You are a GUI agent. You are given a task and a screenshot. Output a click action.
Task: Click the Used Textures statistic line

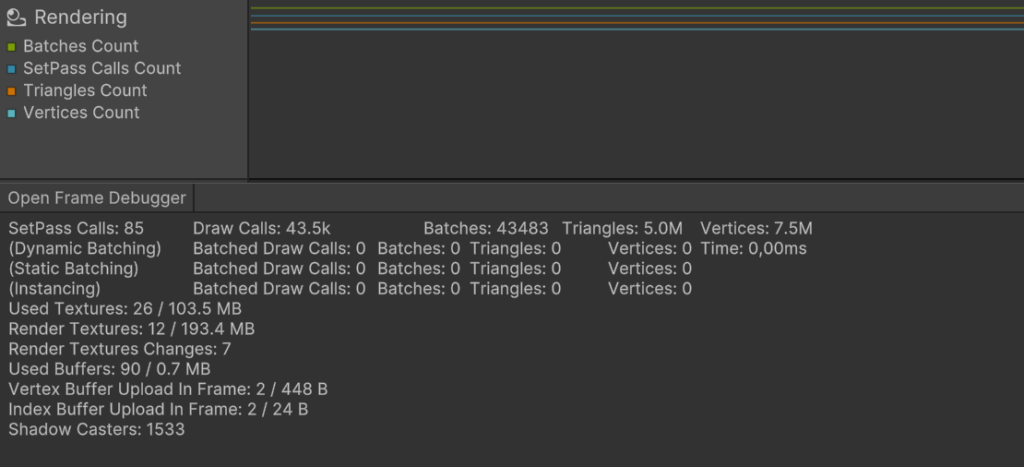[125, 309]
